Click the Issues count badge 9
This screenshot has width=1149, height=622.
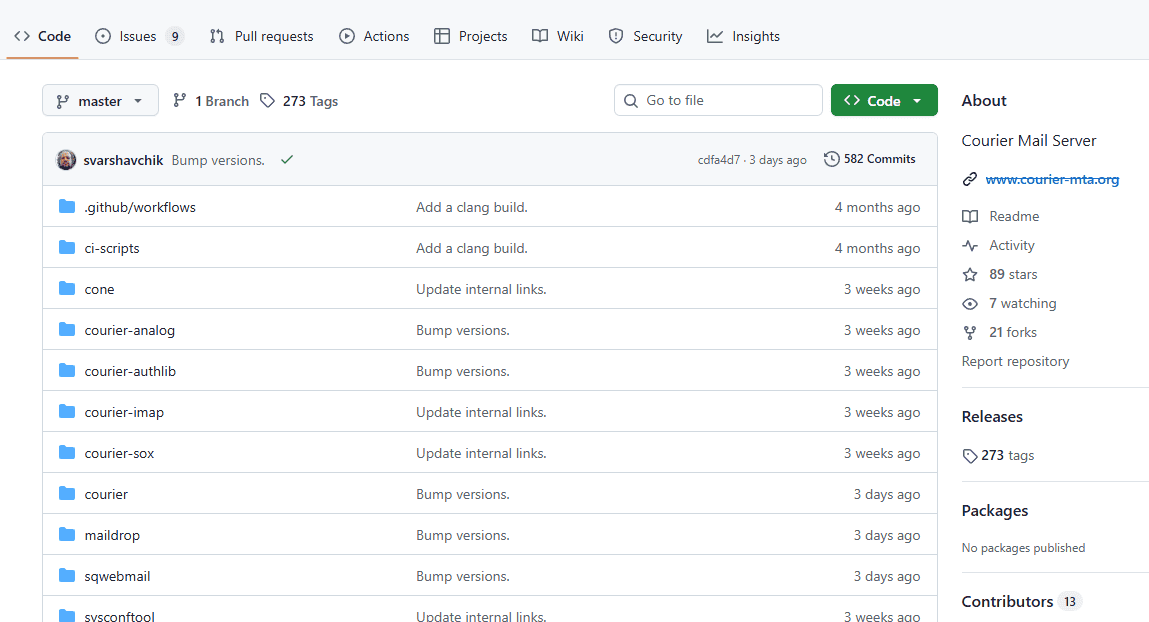pos(174,36)
